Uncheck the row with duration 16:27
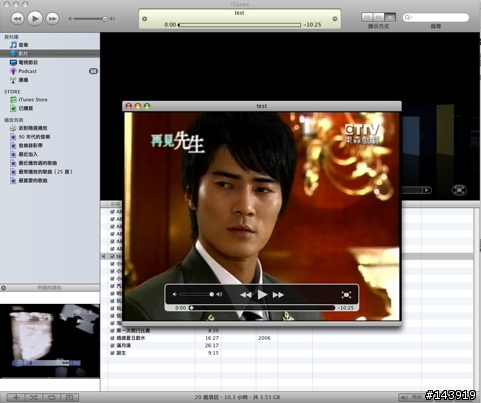The image size is (481, 403). click(112, 338)
